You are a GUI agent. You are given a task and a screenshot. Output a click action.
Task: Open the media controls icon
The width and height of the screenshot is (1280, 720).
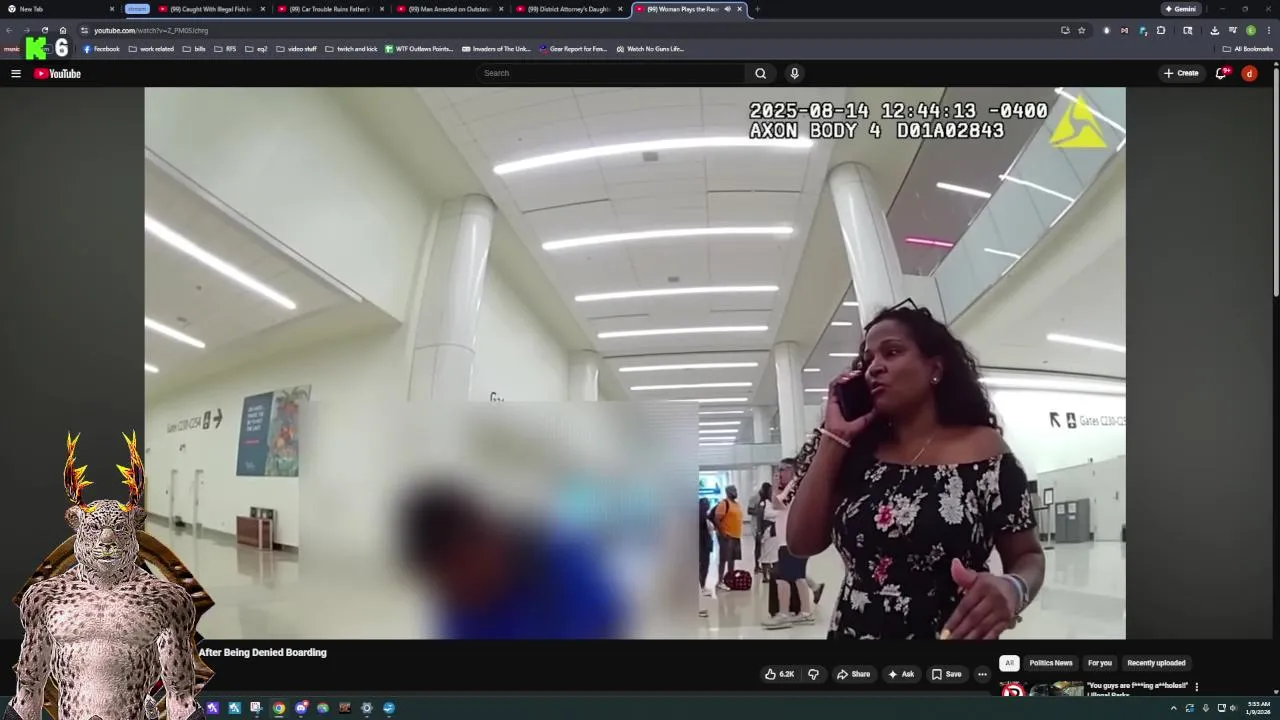click(x=1232, y=30)
